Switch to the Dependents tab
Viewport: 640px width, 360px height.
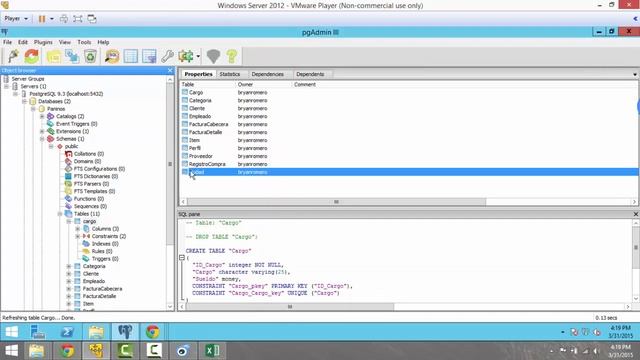click(310, 74)
